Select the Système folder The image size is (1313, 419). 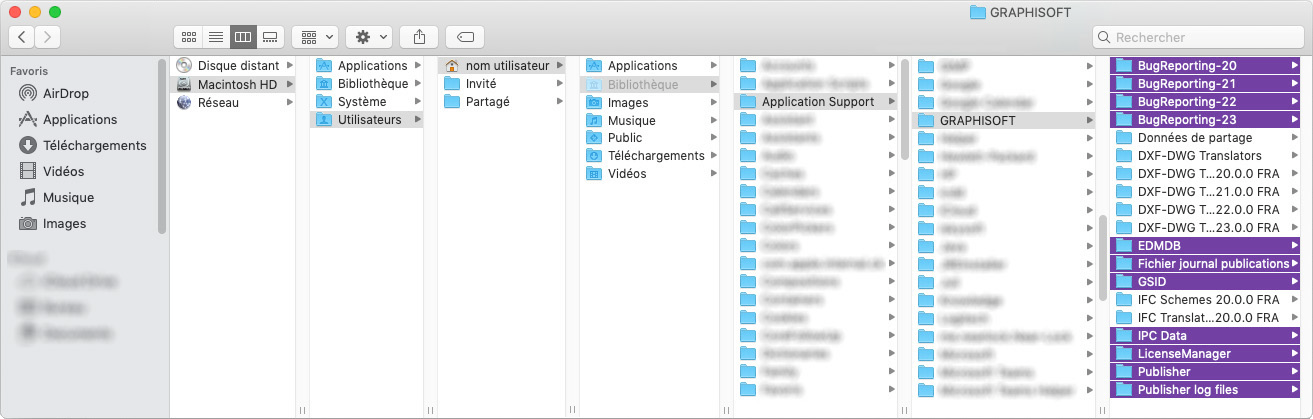(366, 102)
